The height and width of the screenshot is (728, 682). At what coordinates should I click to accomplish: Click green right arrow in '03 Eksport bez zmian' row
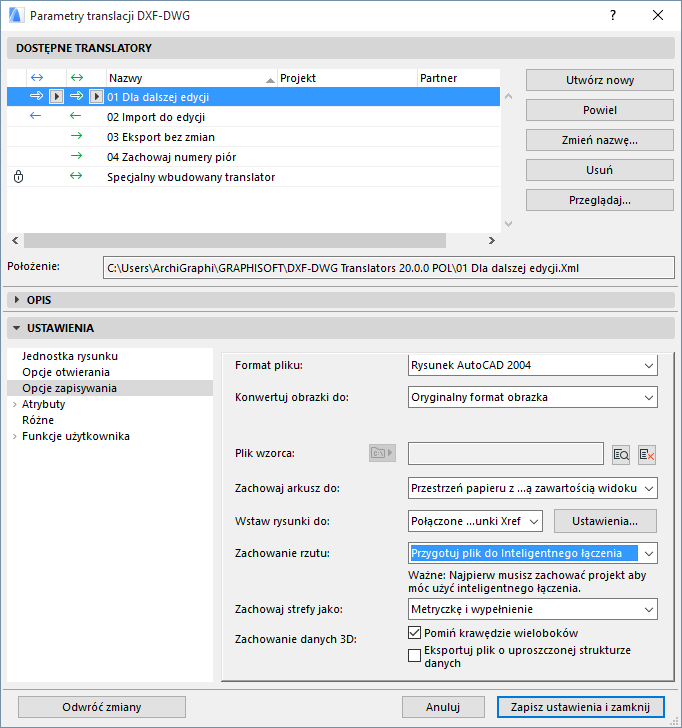76,136
